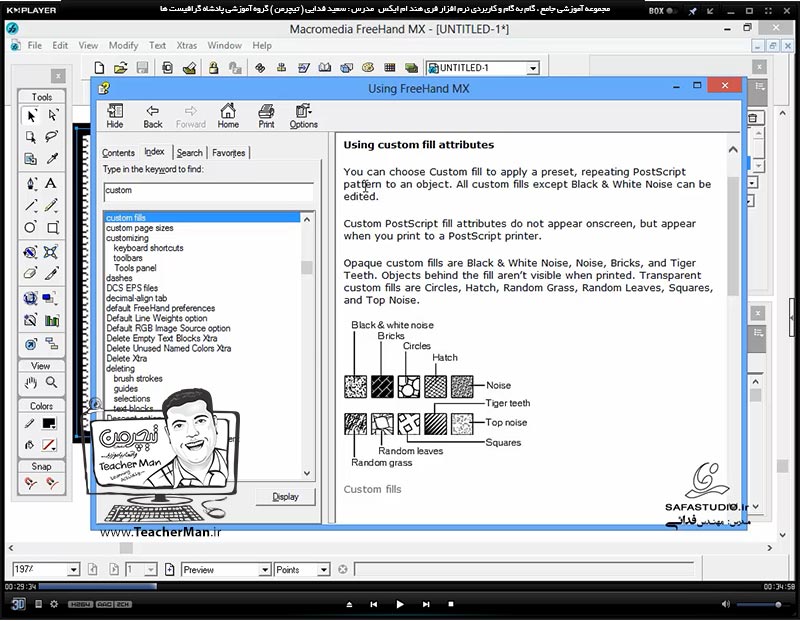Click the Save disk toolbar icon
The height and width of the screenshot is (621, 800).
[x=142, y=67]
